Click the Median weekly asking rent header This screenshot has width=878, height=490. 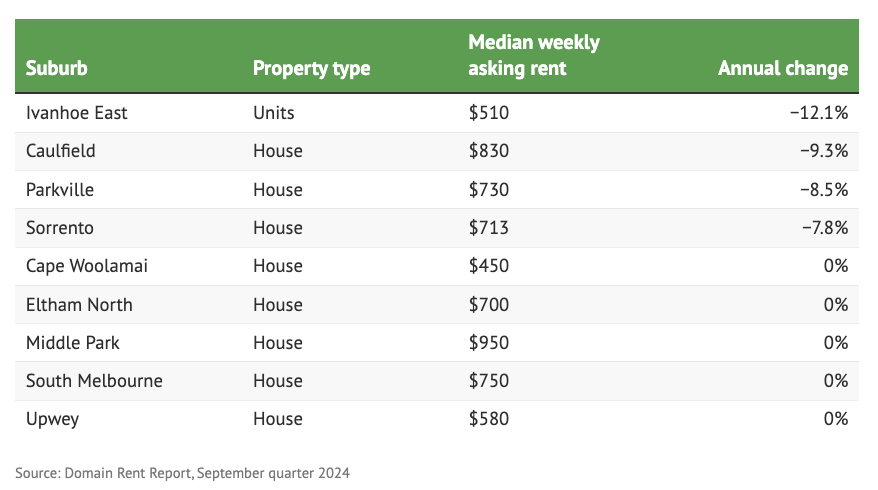[x=533, y=56]
